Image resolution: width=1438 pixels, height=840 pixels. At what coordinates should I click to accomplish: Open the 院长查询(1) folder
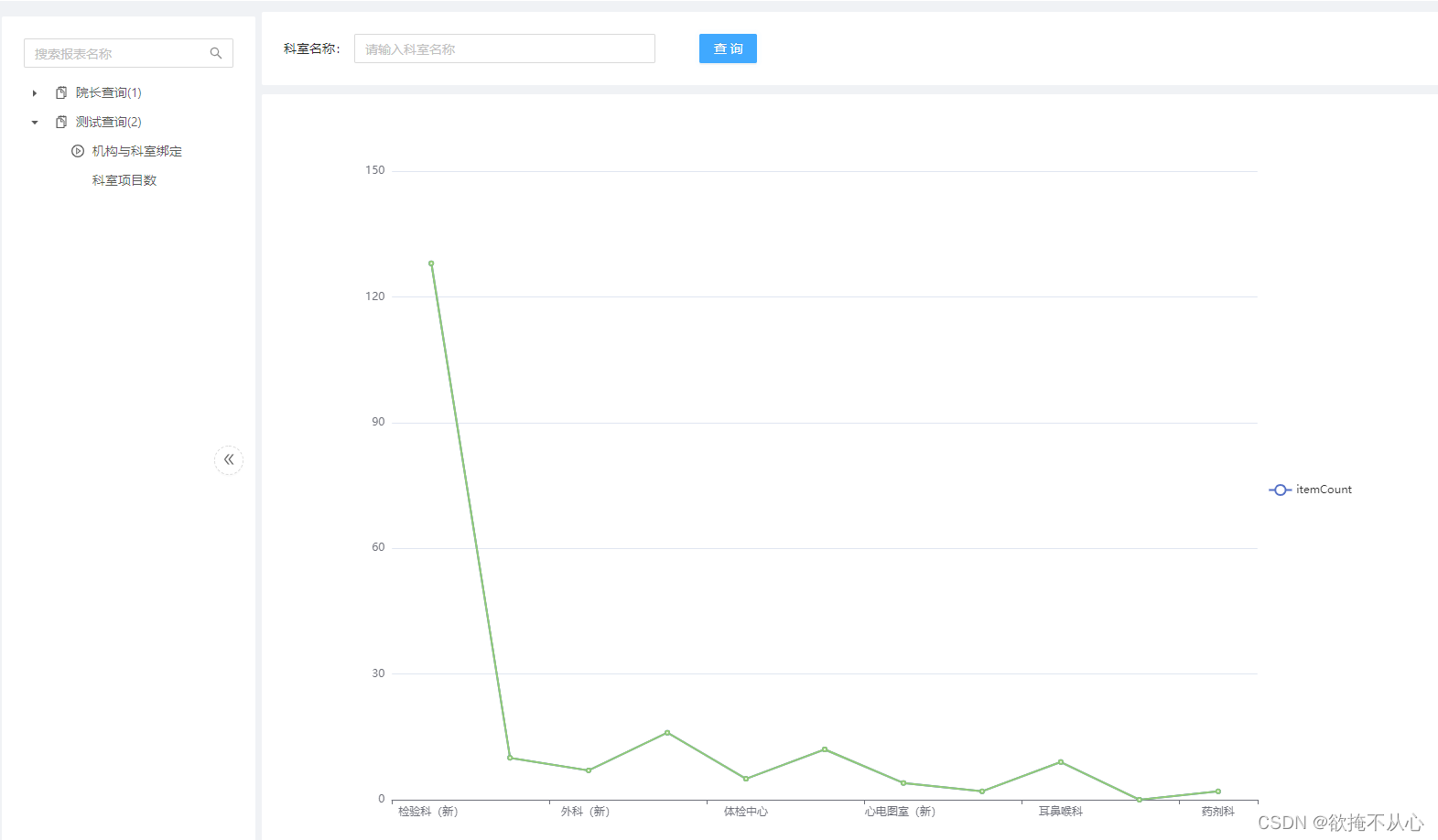pos(108,92)
